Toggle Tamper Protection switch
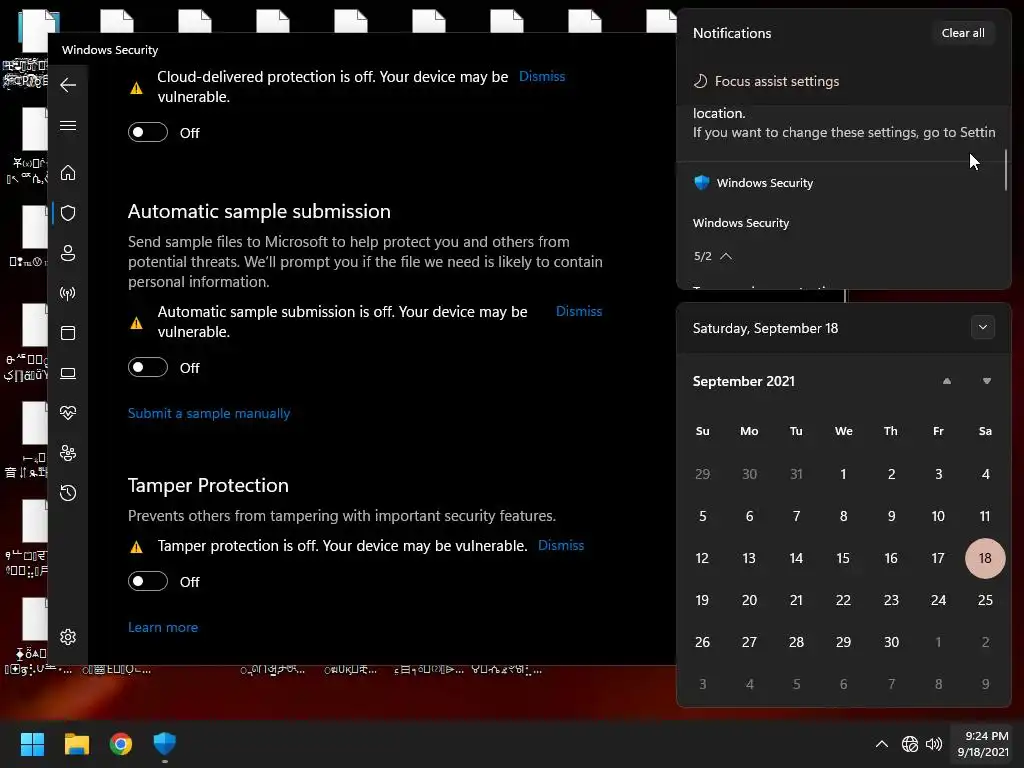Viewport: 1024px width, 768px height. [148, 581]
